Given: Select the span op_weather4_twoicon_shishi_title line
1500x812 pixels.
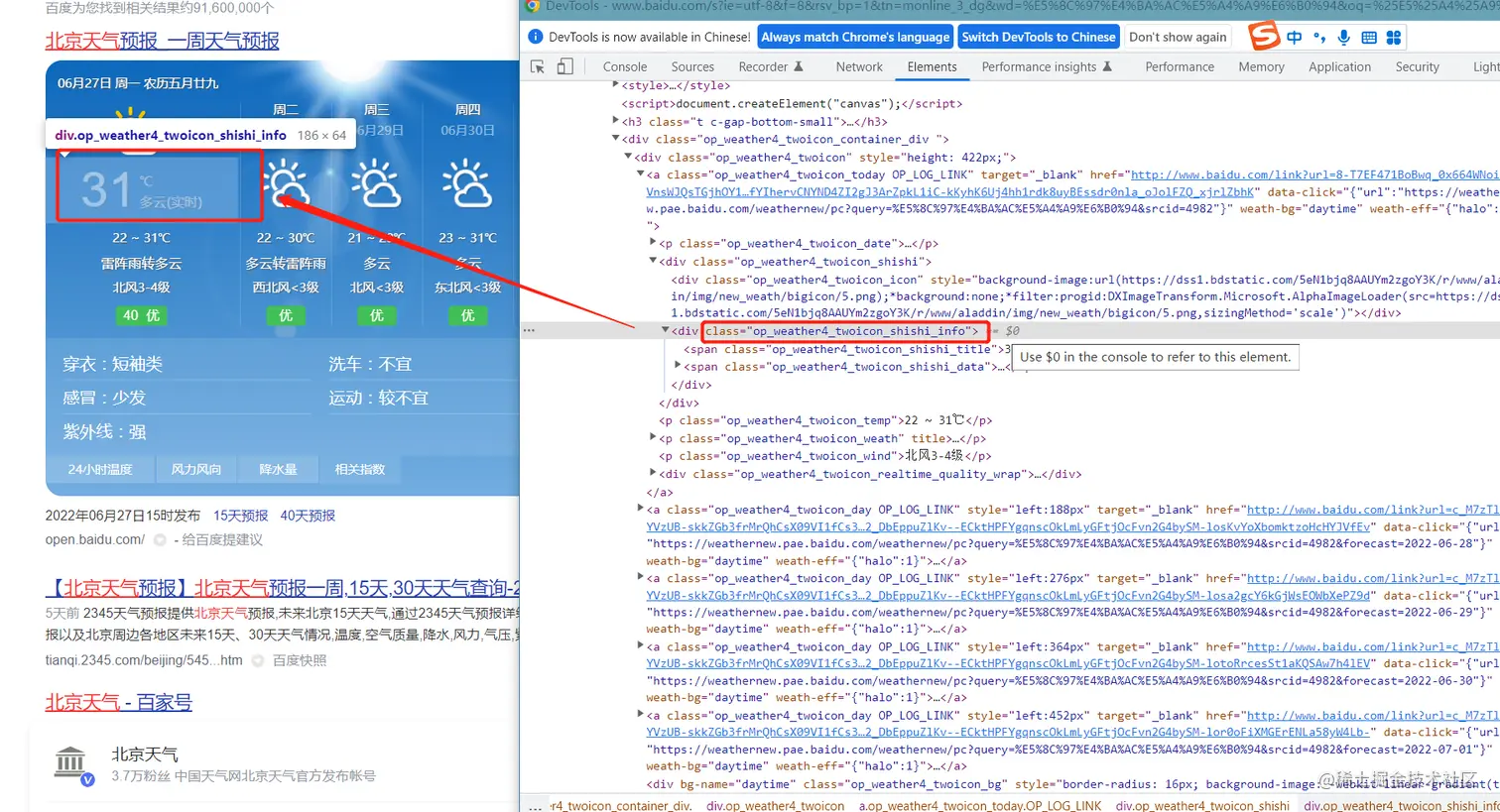Looking at the screenshot, I should tap(846, 349).
